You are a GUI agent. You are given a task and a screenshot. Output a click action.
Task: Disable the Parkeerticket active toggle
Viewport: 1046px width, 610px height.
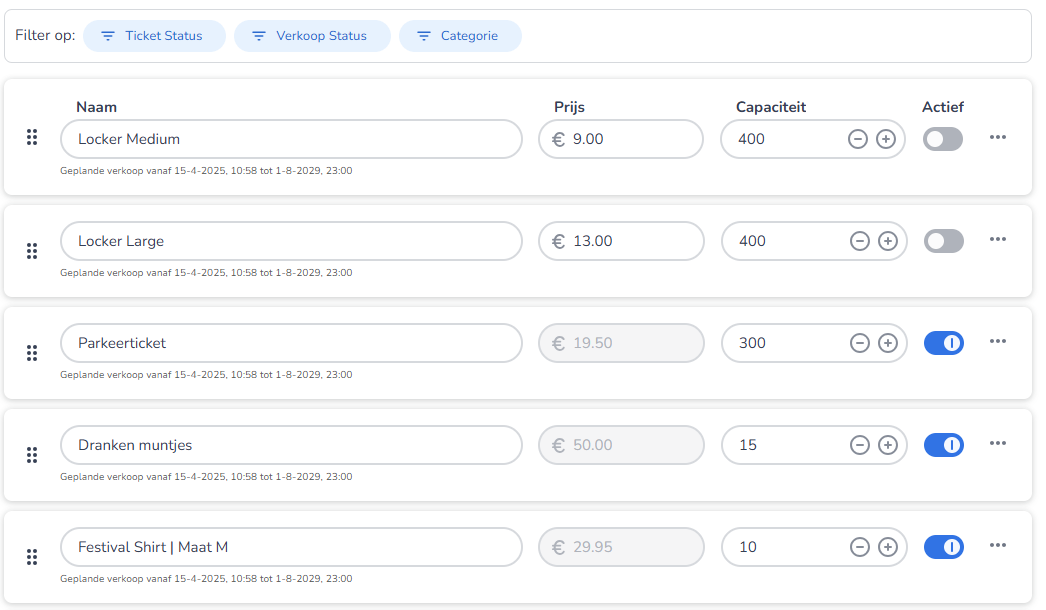(943, 343)
